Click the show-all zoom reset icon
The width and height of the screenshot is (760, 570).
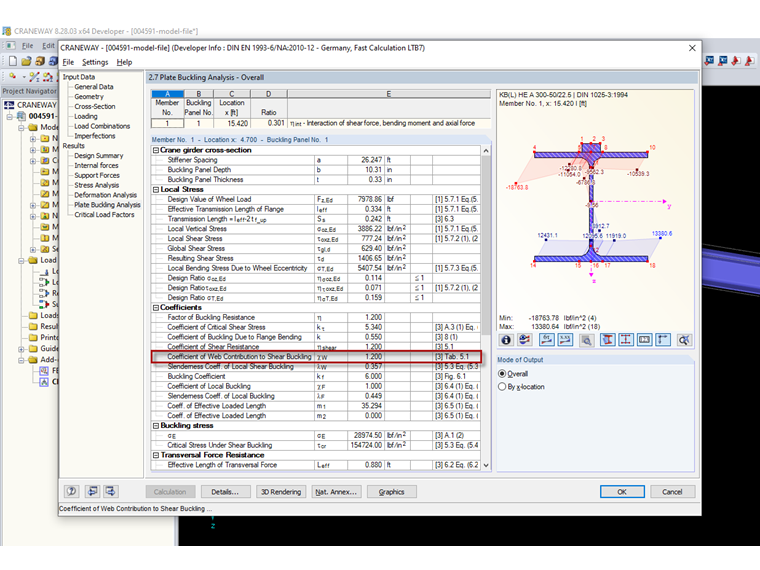[684, 340]
